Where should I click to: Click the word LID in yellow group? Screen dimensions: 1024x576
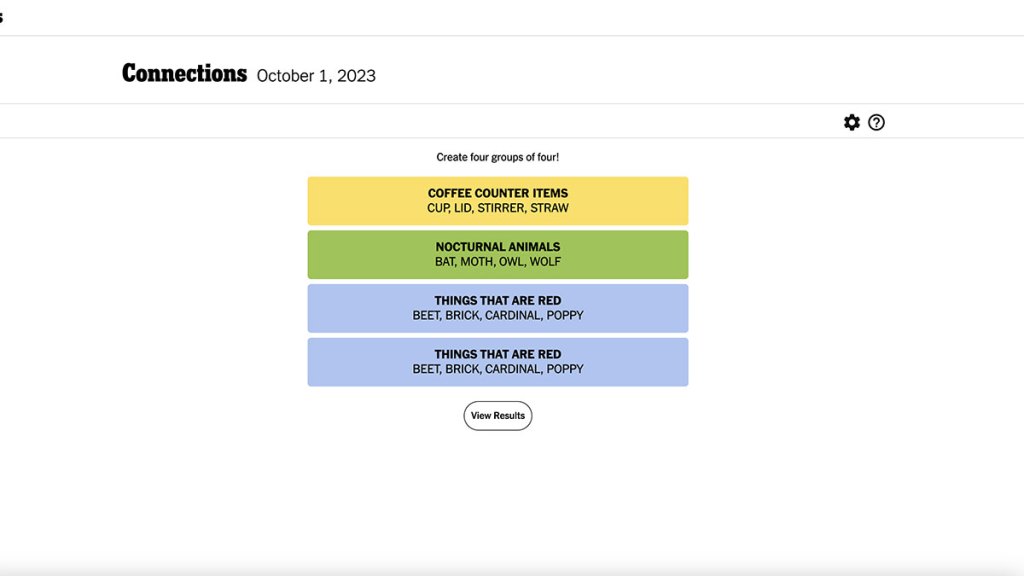pos(463,208)
